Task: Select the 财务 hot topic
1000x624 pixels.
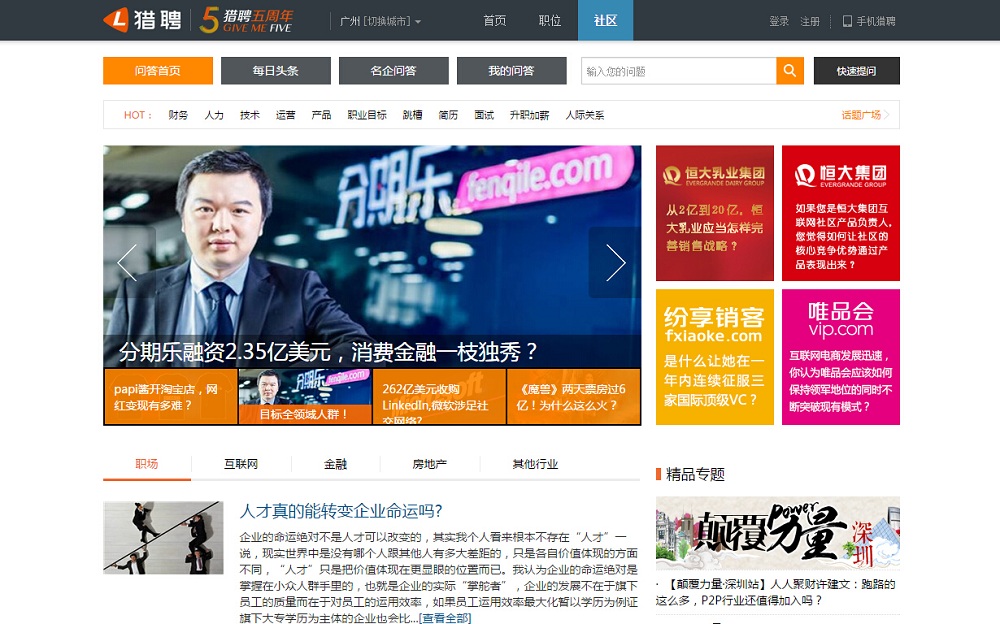Action: point(178,115)
